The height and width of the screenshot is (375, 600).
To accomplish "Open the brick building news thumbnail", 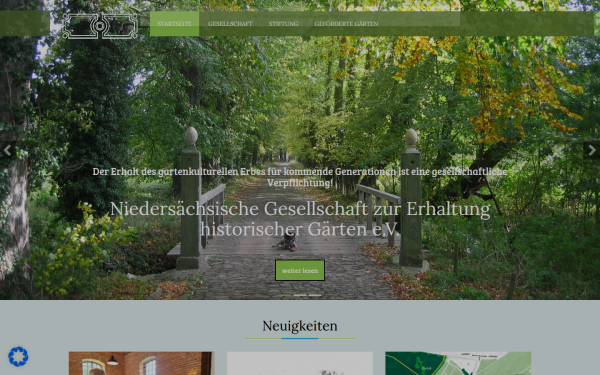I will 142,364.
